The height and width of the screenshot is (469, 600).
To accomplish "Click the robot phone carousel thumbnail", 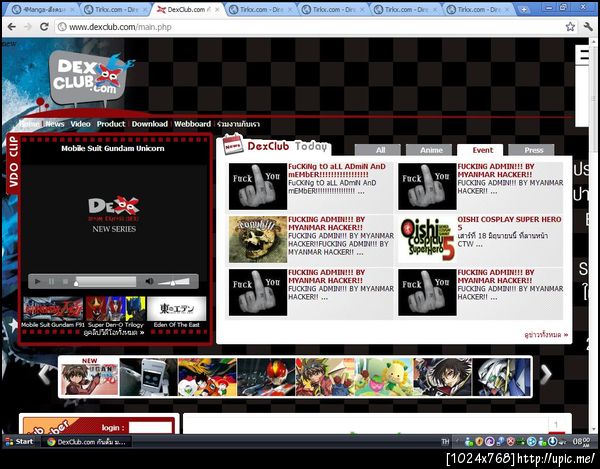I will 148,377.
